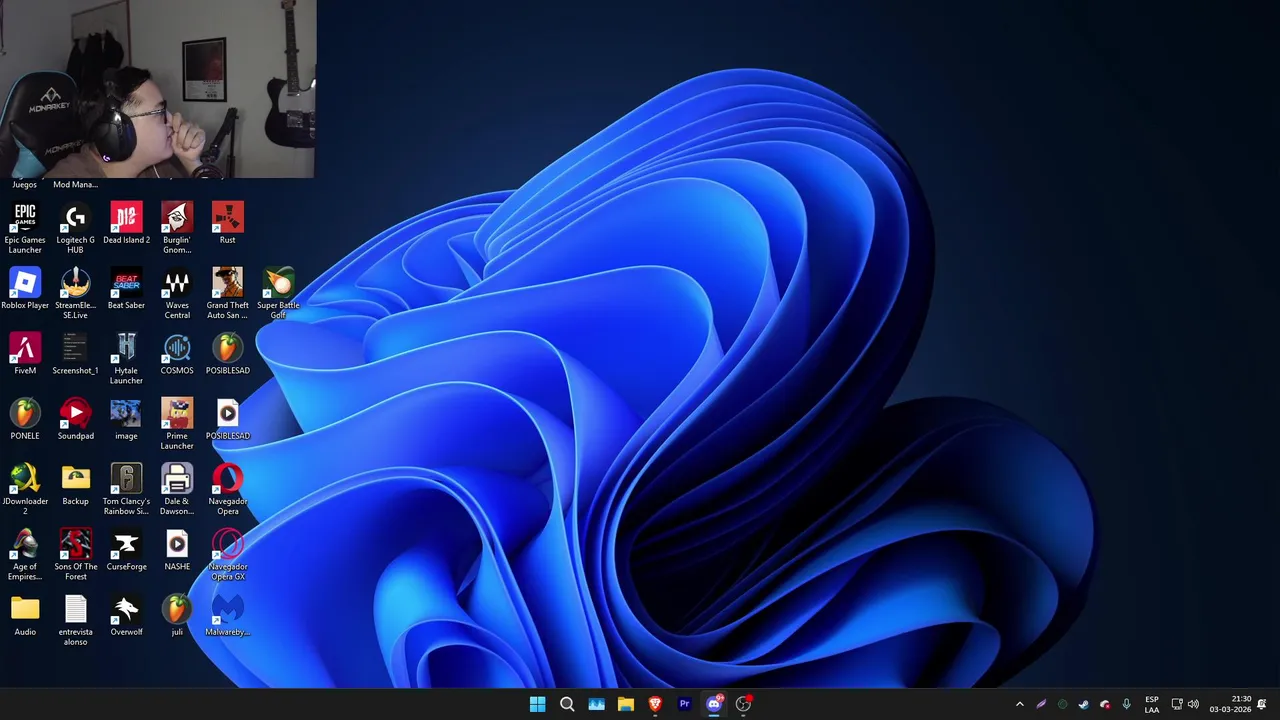Switch to Discord in the taskbar
The width and height of the screenshot is (1280, 720).
coord(714,704)
